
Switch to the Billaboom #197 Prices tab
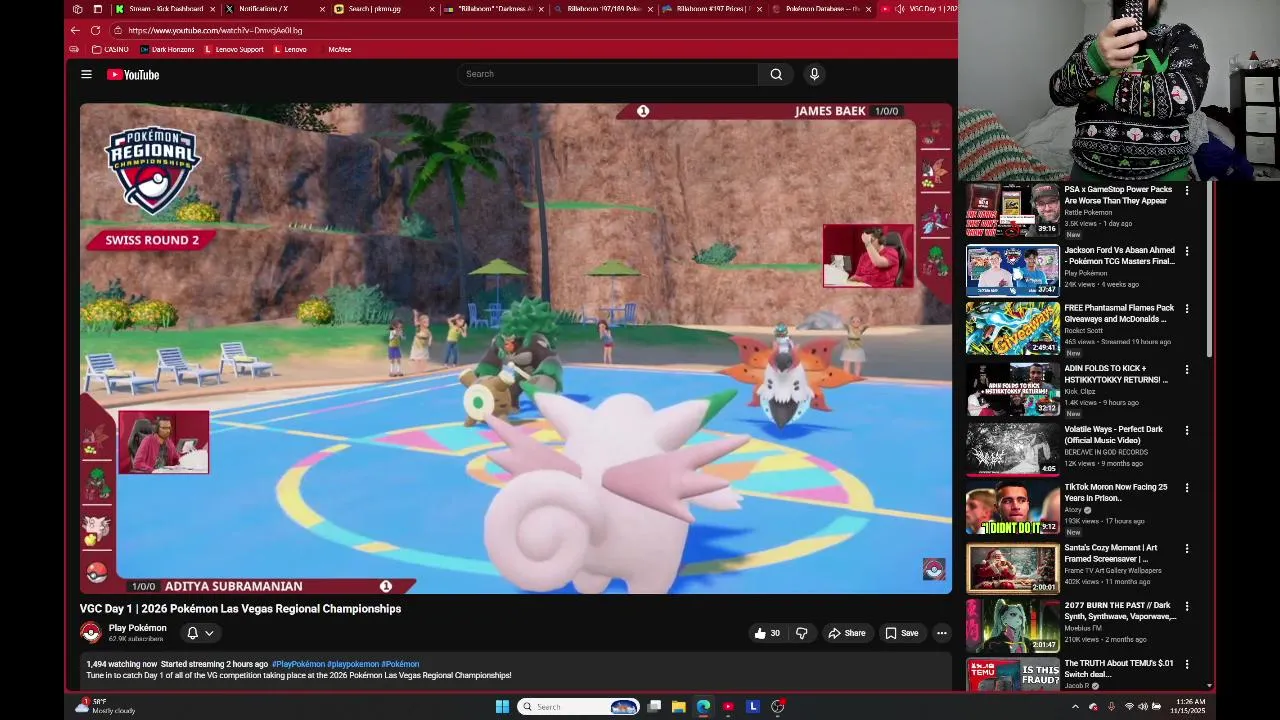pyautogui.click(x=713, y=9)
